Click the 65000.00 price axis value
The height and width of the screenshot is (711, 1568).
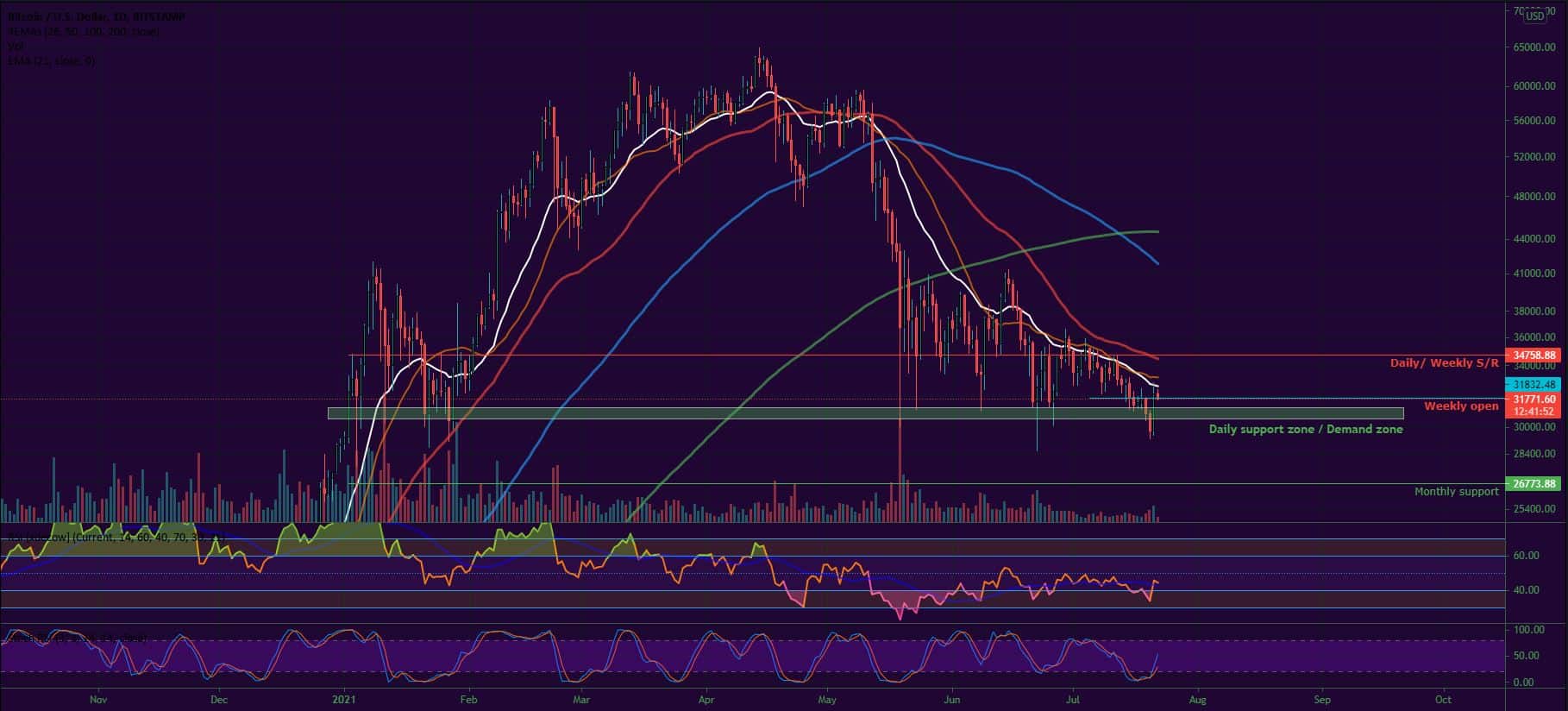(x=1534, y=47)
